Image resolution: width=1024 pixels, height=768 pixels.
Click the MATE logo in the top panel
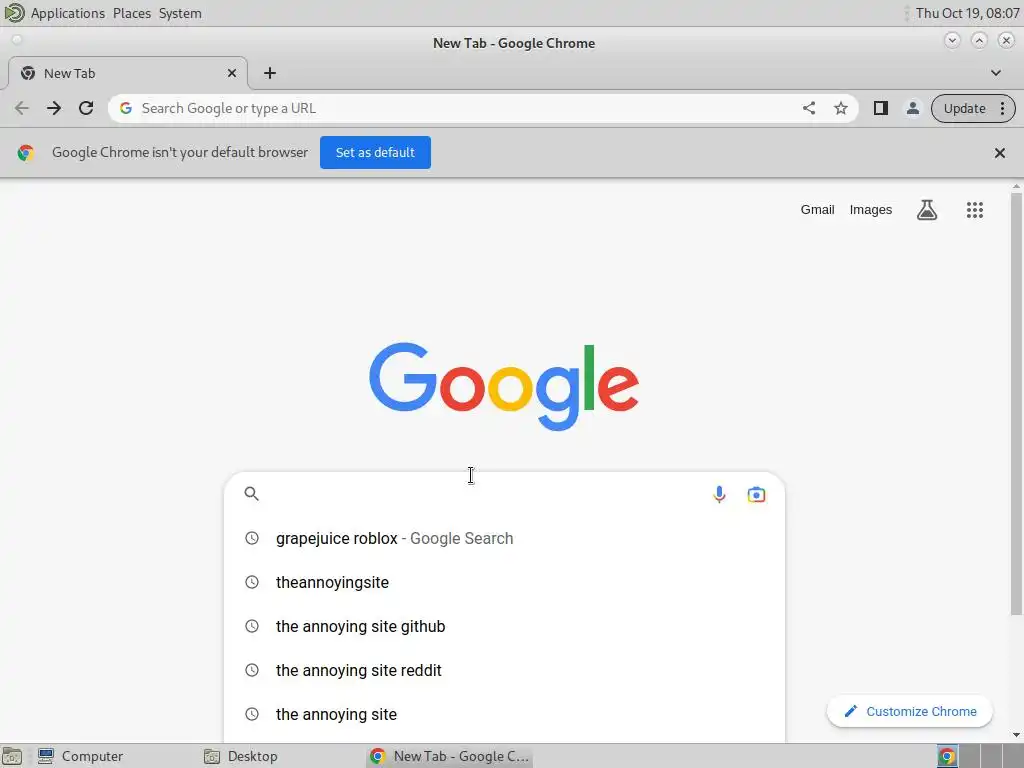[14, 12]
